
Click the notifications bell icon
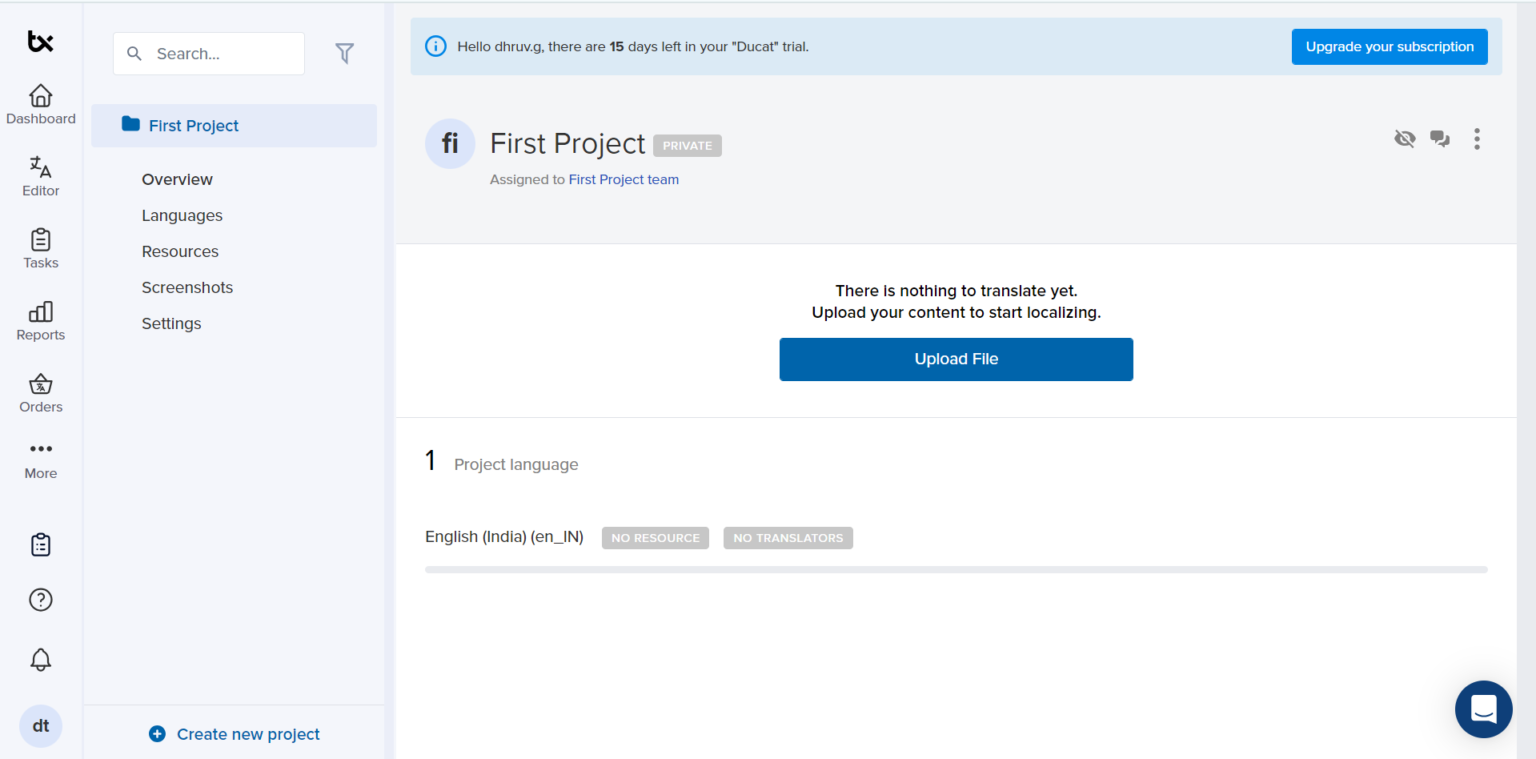tap(40, 660)
